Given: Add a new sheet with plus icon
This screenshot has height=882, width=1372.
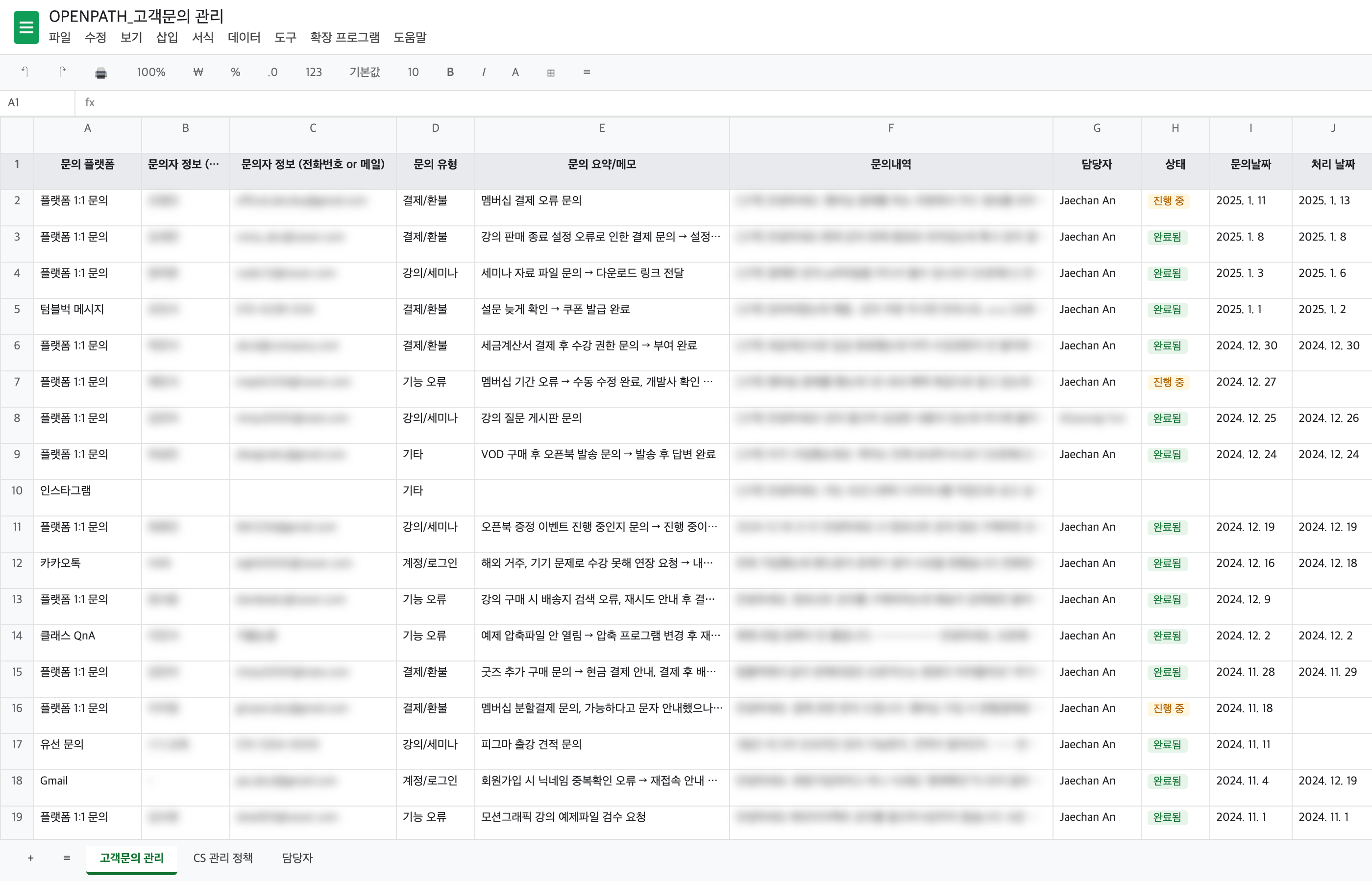Looking at the screenshot, I should [x=30, y=858].
